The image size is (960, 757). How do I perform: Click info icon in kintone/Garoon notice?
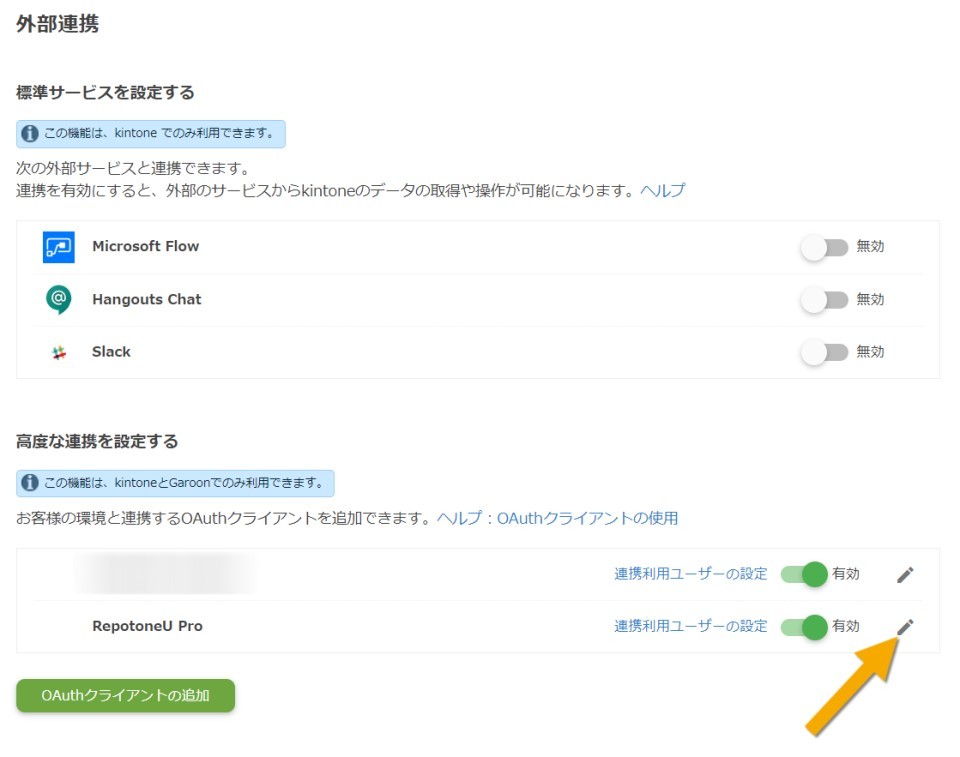[x=29, y=483]
